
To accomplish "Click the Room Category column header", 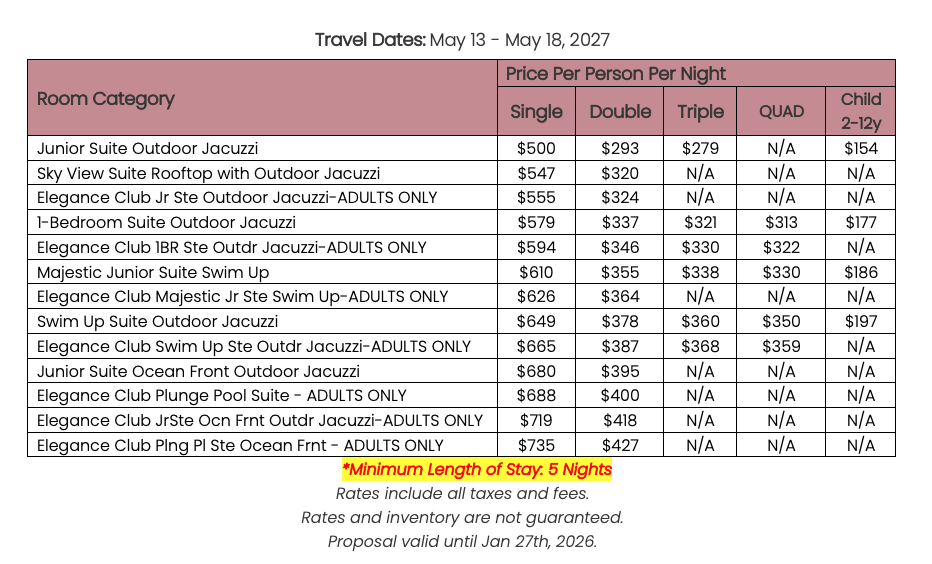I will point(106,99).
